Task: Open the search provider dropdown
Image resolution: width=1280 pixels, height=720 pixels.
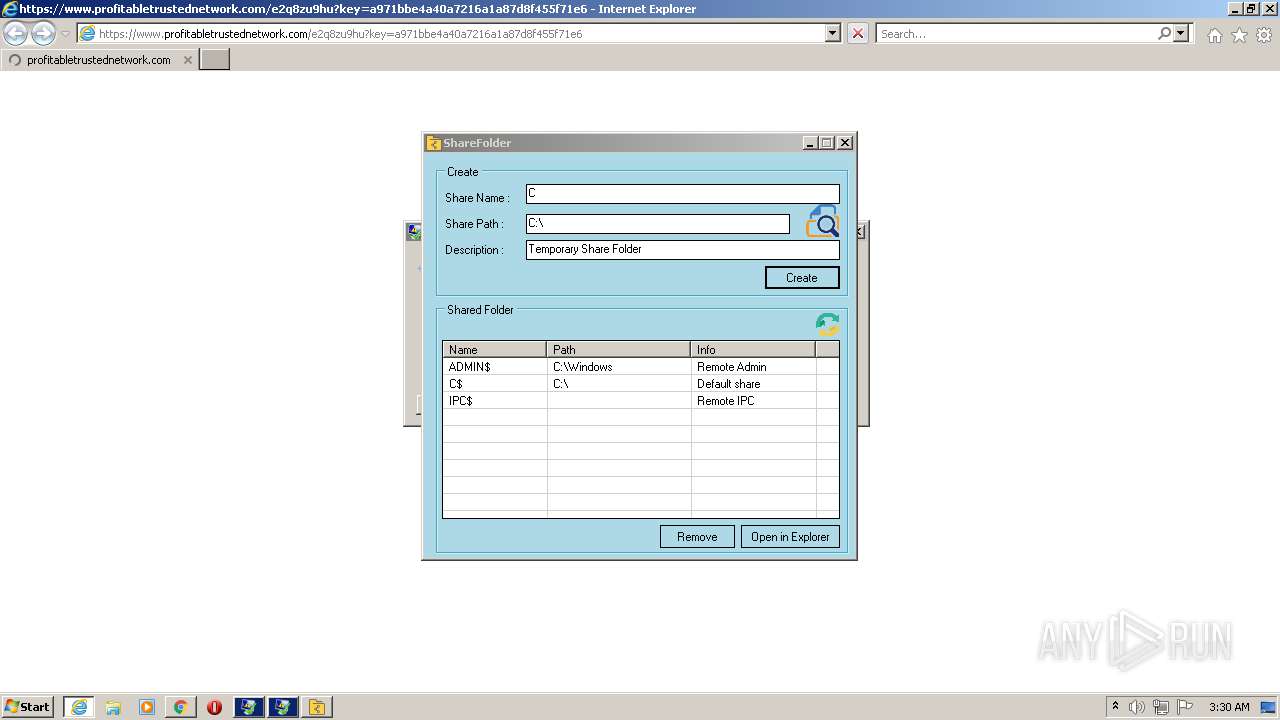Action: click(1181, 33)
